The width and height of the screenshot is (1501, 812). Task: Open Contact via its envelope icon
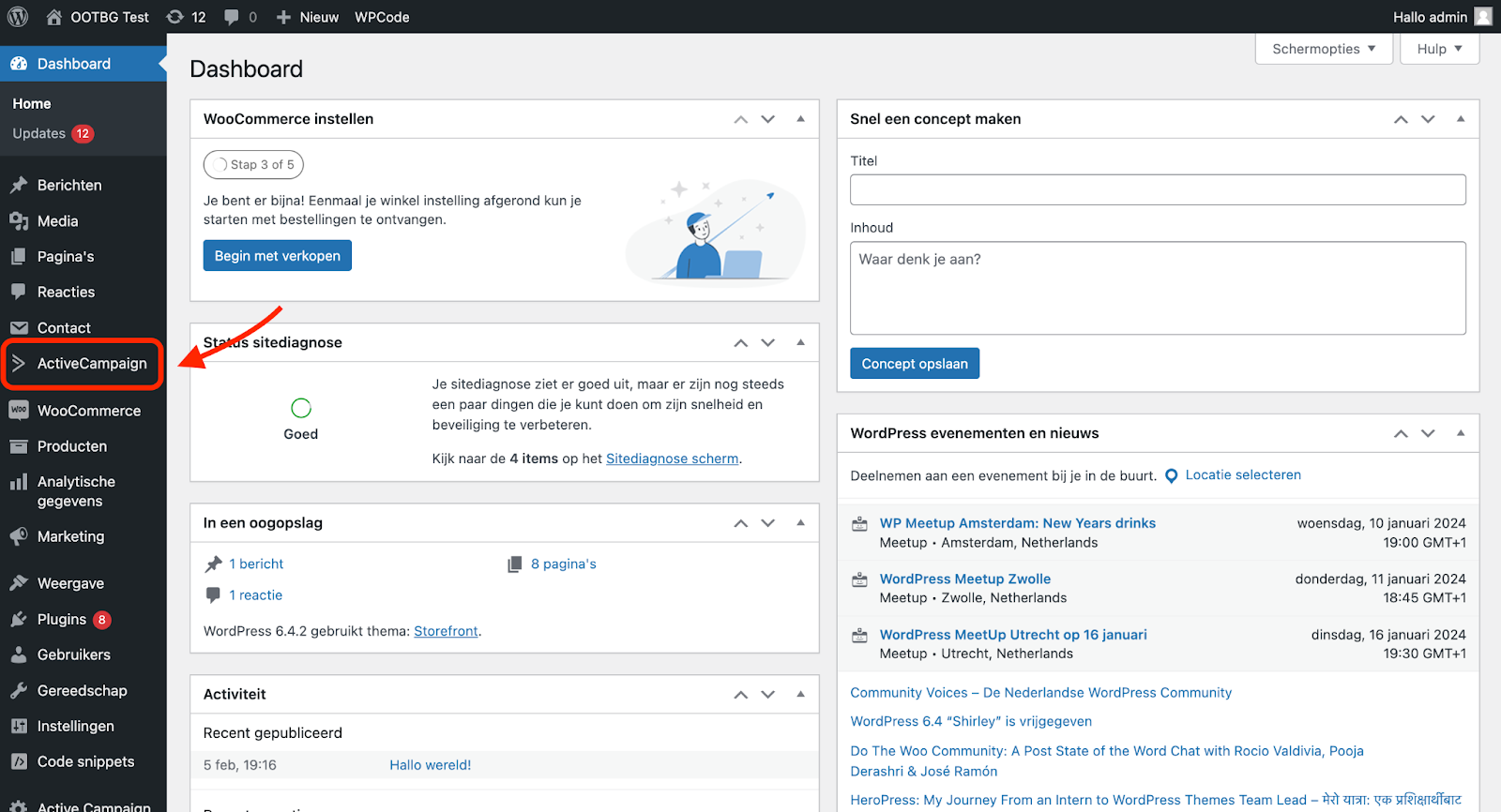tap(19, 327)
